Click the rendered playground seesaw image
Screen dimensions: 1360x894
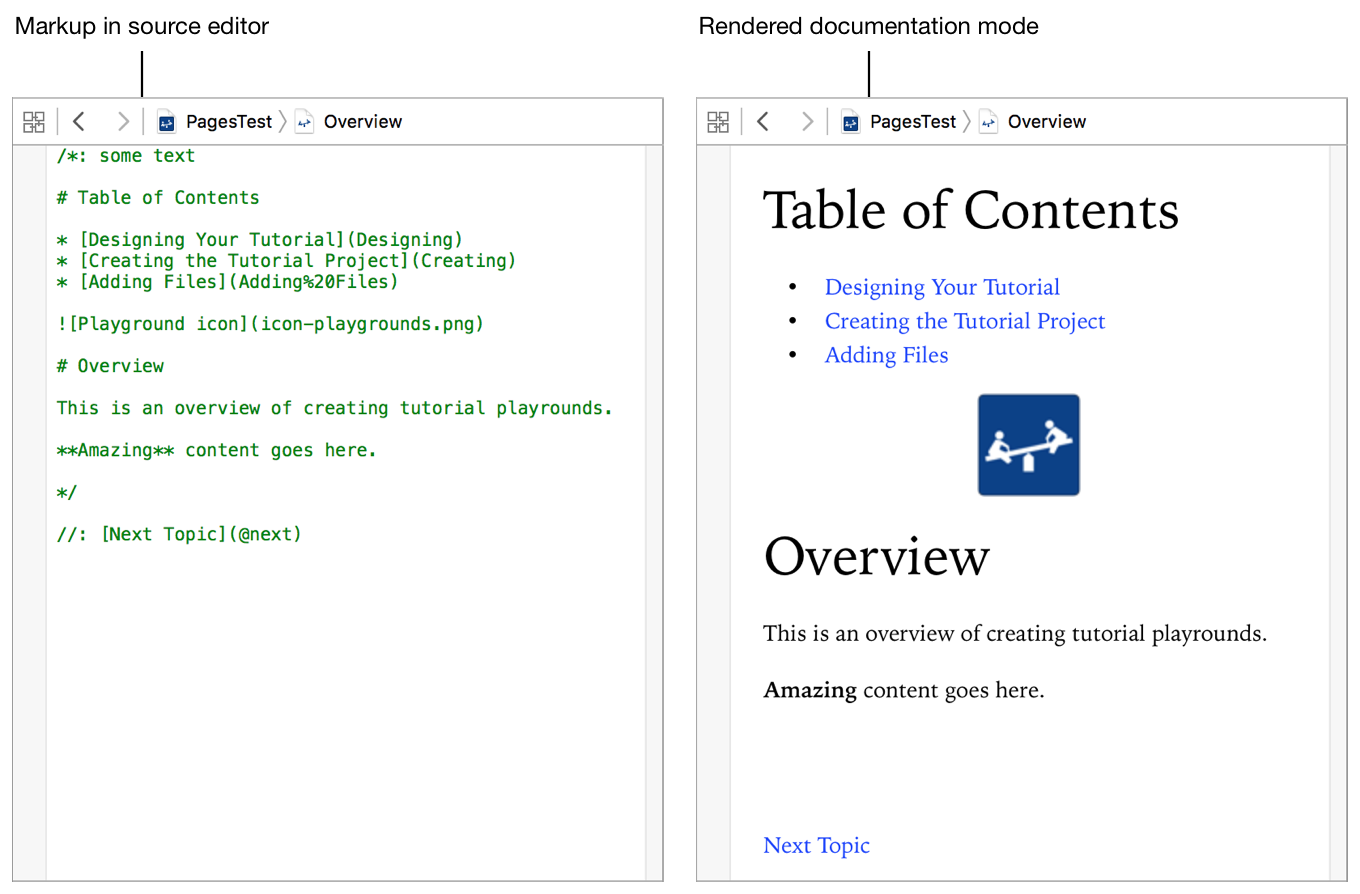click(x=1028, y=445)
